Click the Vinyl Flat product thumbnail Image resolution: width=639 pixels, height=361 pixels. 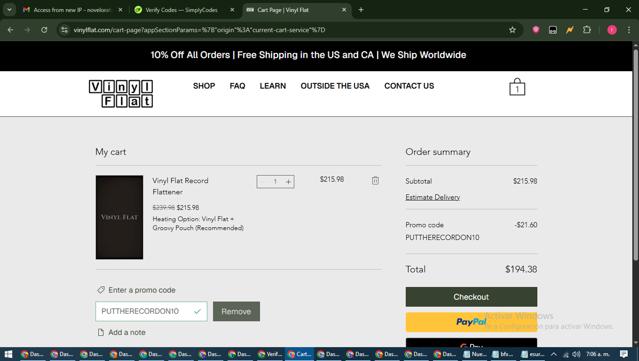pos(119,217)
